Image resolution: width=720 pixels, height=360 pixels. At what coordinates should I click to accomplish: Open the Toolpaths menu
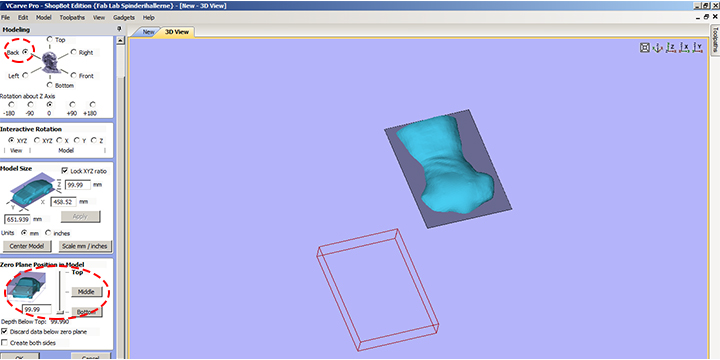[x=72, y=17]
